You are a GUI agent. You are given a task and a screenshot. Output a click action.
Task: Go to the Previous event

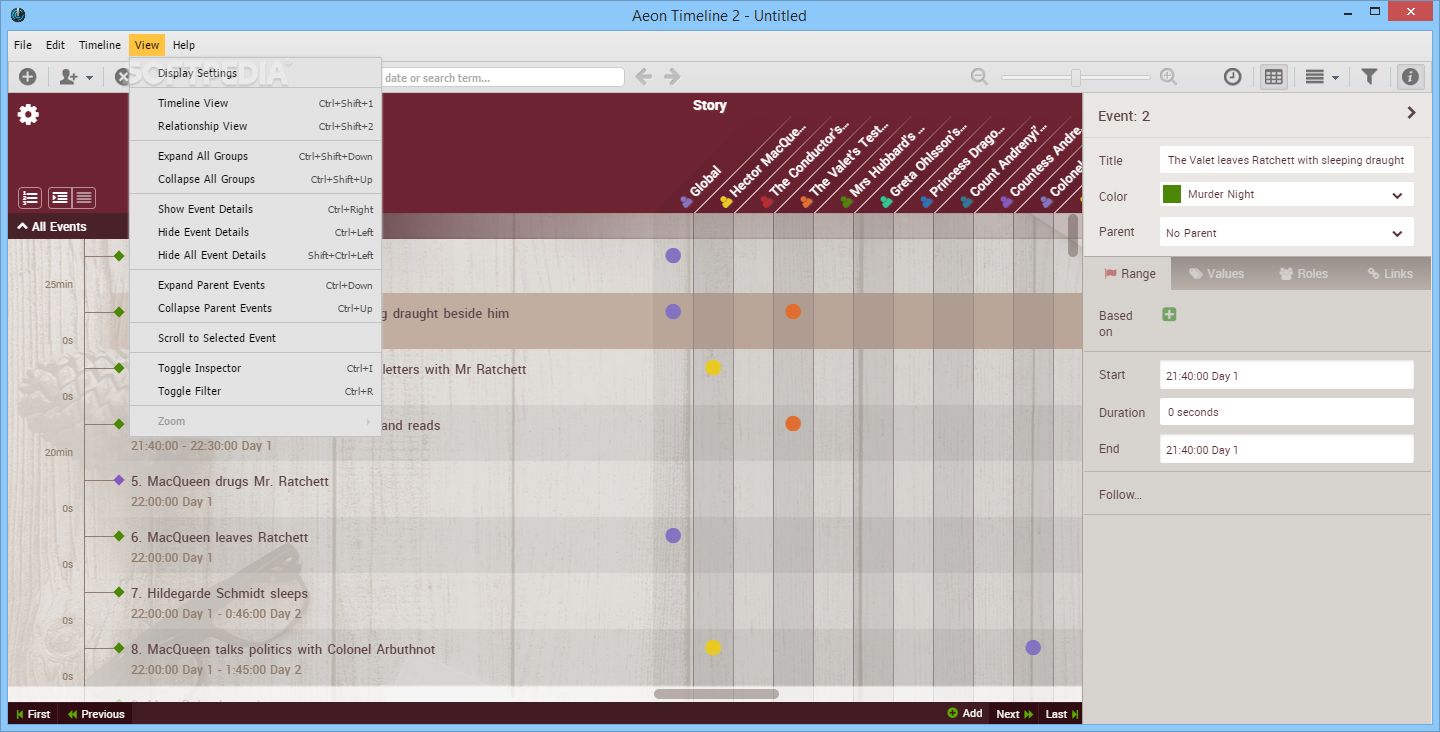click(x=96, y=714)
